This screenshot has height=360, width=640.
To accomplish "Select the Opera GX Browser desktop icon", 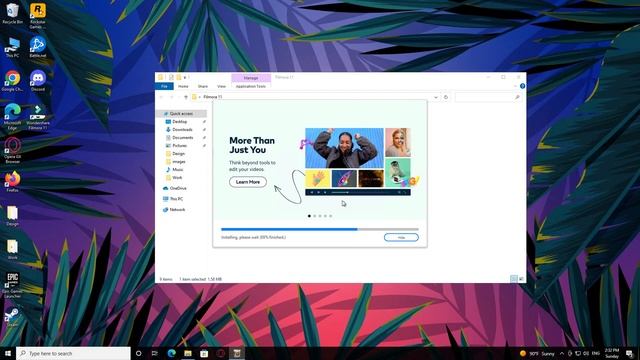I will coord(12,150).
